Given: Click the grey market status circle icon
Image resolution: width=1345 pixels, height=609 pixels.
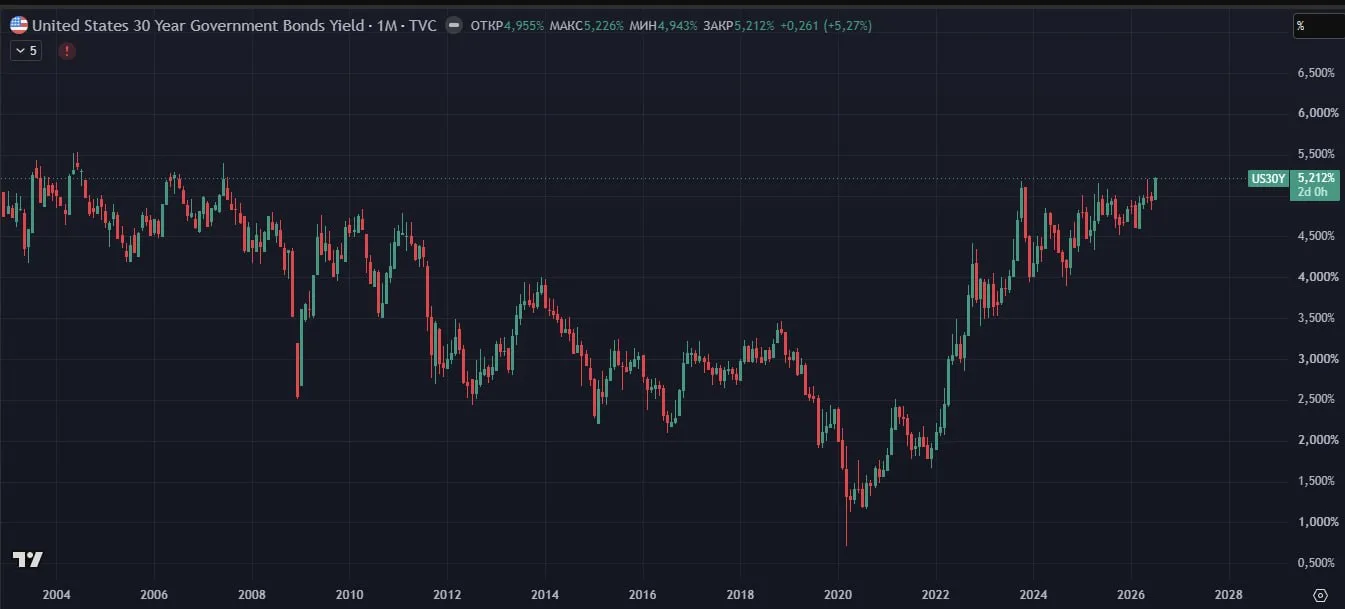Looking at the screenshot, I should [454, 25].
